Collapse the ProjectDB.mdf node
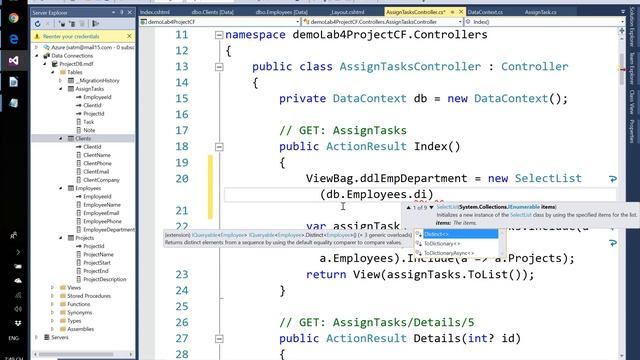Image resolution: width=640 pixels, height=360 pixels. (x=45, y=64)
